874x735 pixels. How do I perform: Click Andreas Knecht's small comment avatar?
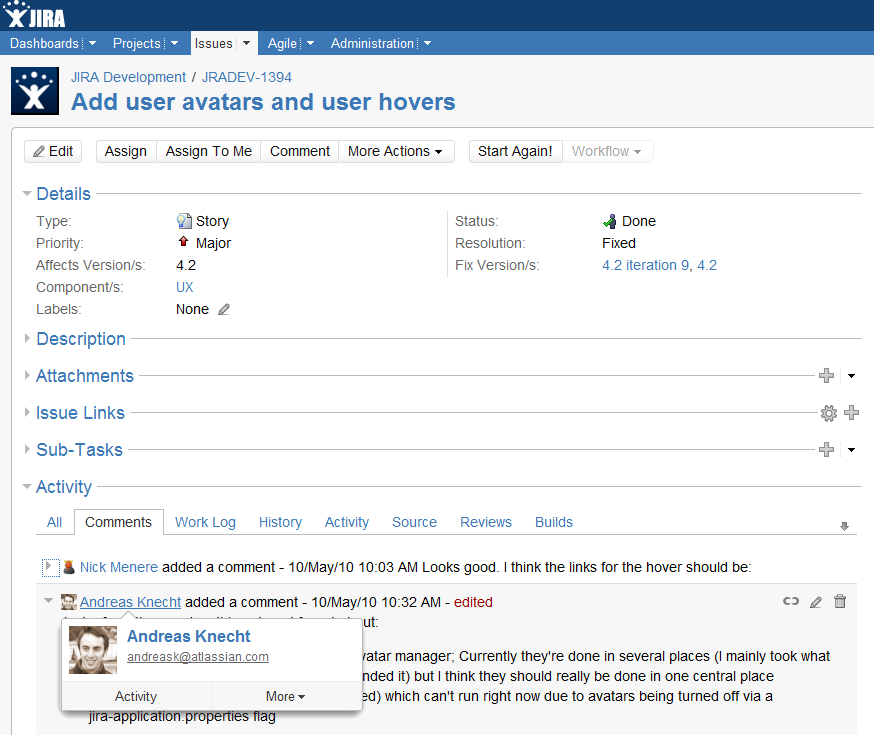69,602
